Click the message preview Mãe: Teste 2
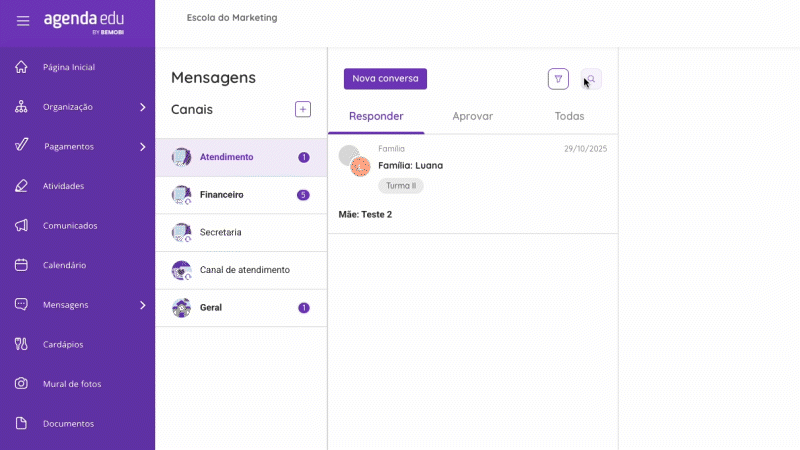The image size is (800, 450). [x=365, y=214]
